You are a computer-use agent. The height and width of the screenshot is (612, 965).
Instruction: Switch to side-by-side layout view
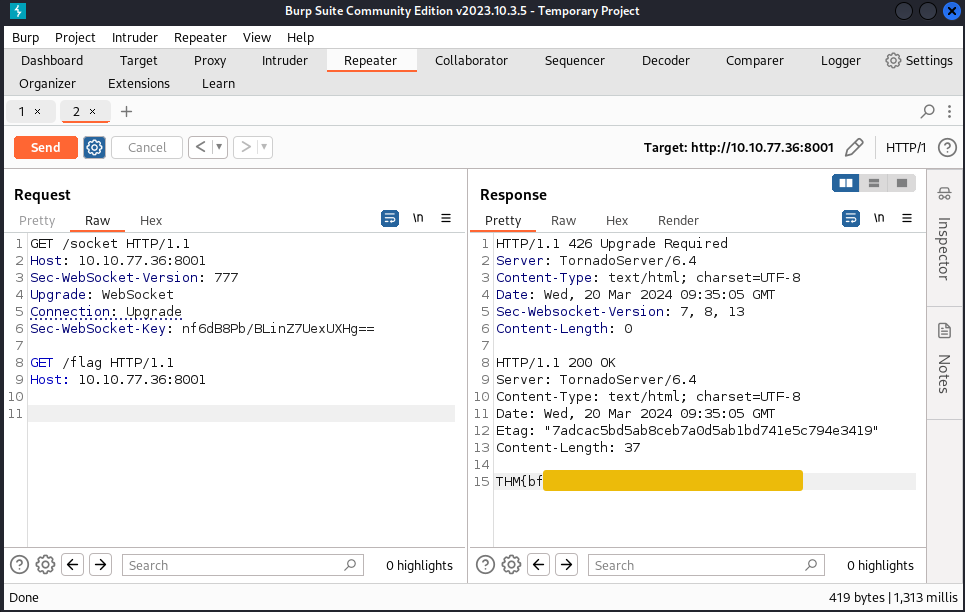pos(846,183)
